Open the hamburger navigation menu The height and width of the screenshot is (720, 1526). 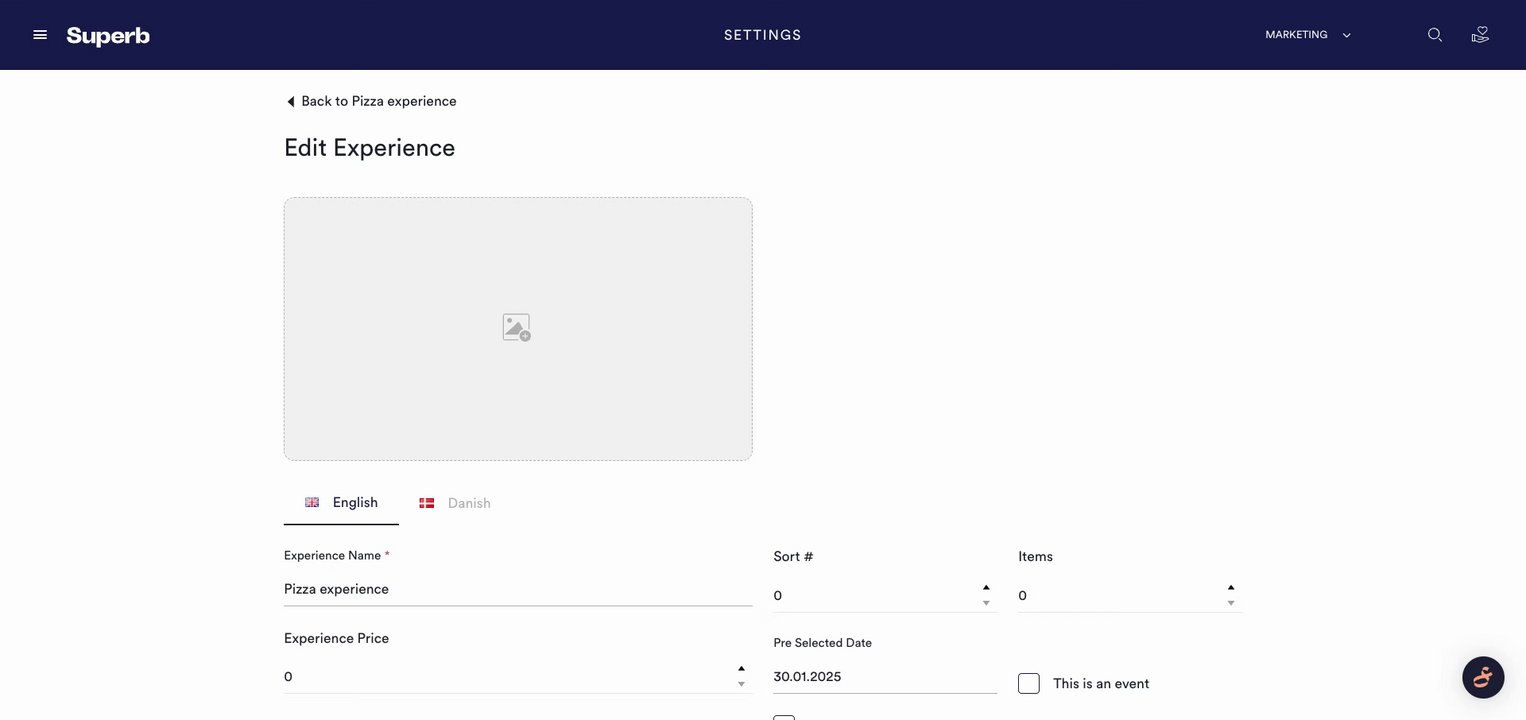point(40,35)
